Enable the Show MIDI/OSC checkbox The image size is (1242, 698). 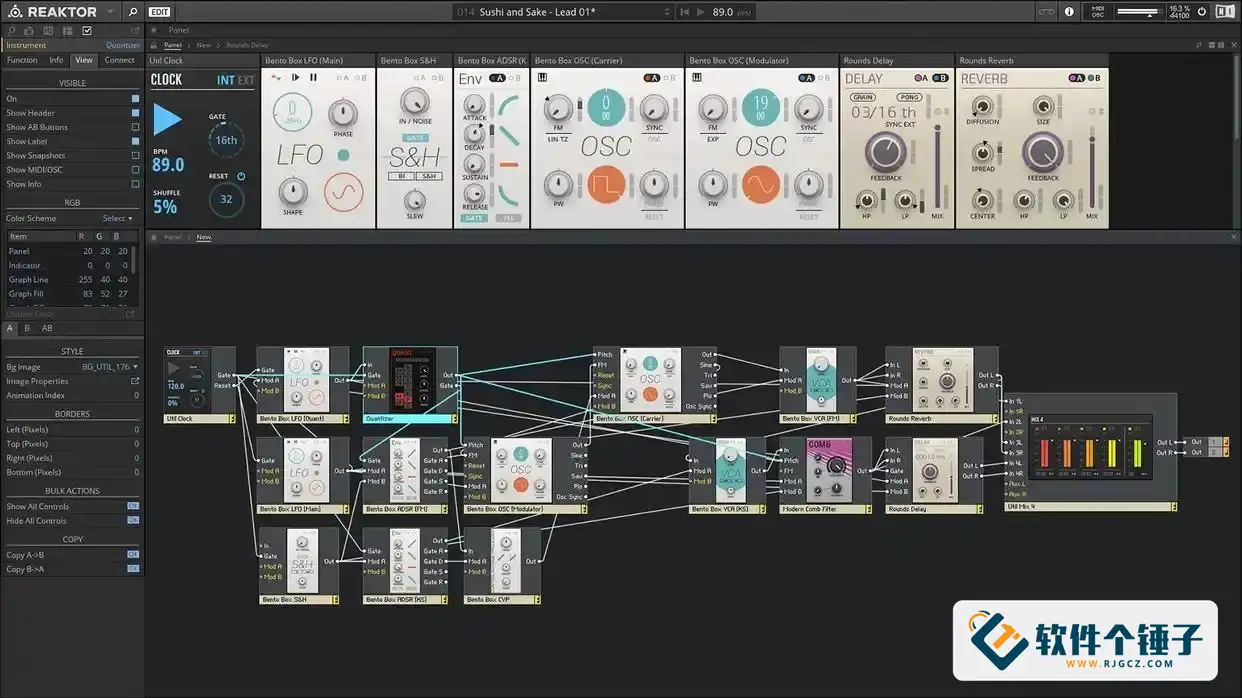click(x=136, y=170)
